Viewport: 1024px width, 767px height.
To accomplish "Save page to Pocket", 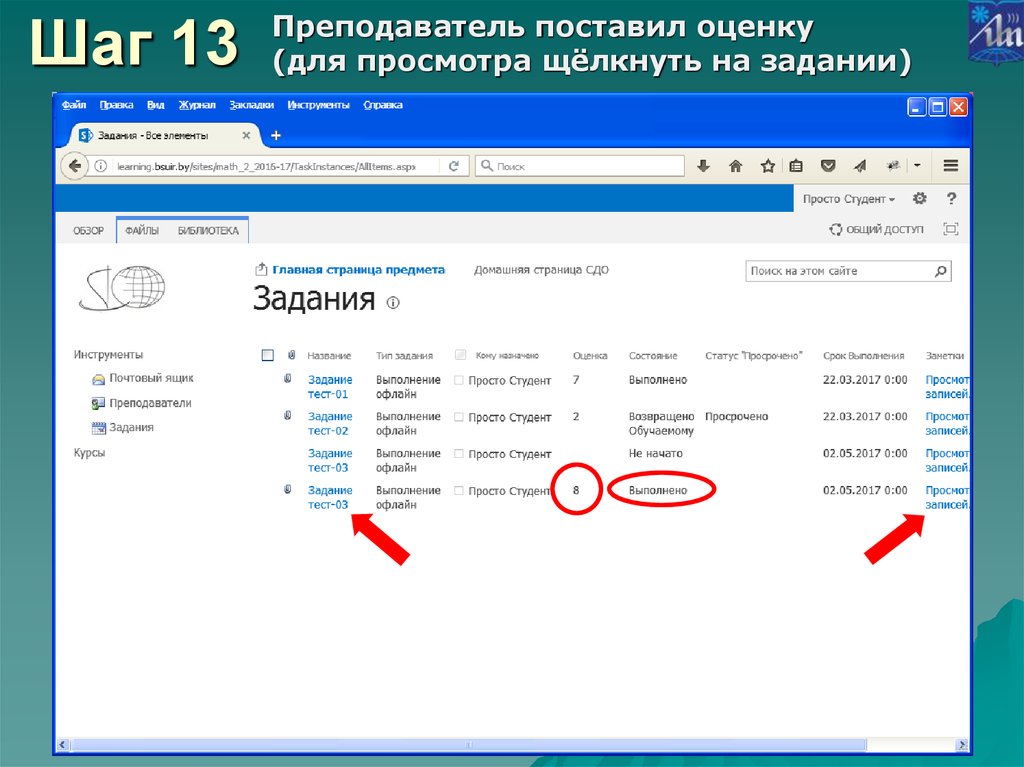I will point(828,166).
